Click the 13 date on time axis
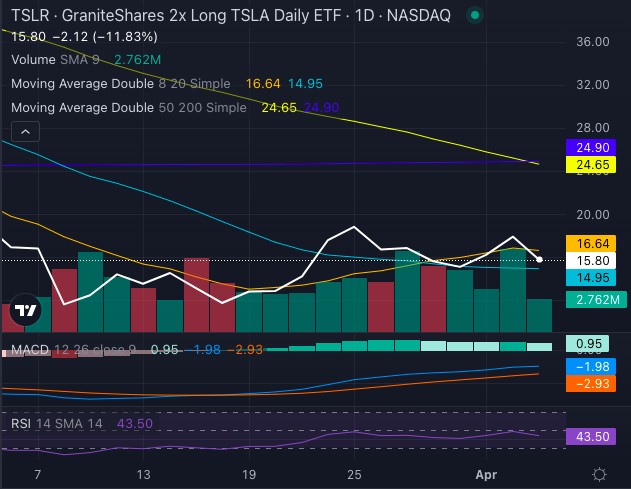This screenshot has height=489, width=631. (x=143, y=475)
